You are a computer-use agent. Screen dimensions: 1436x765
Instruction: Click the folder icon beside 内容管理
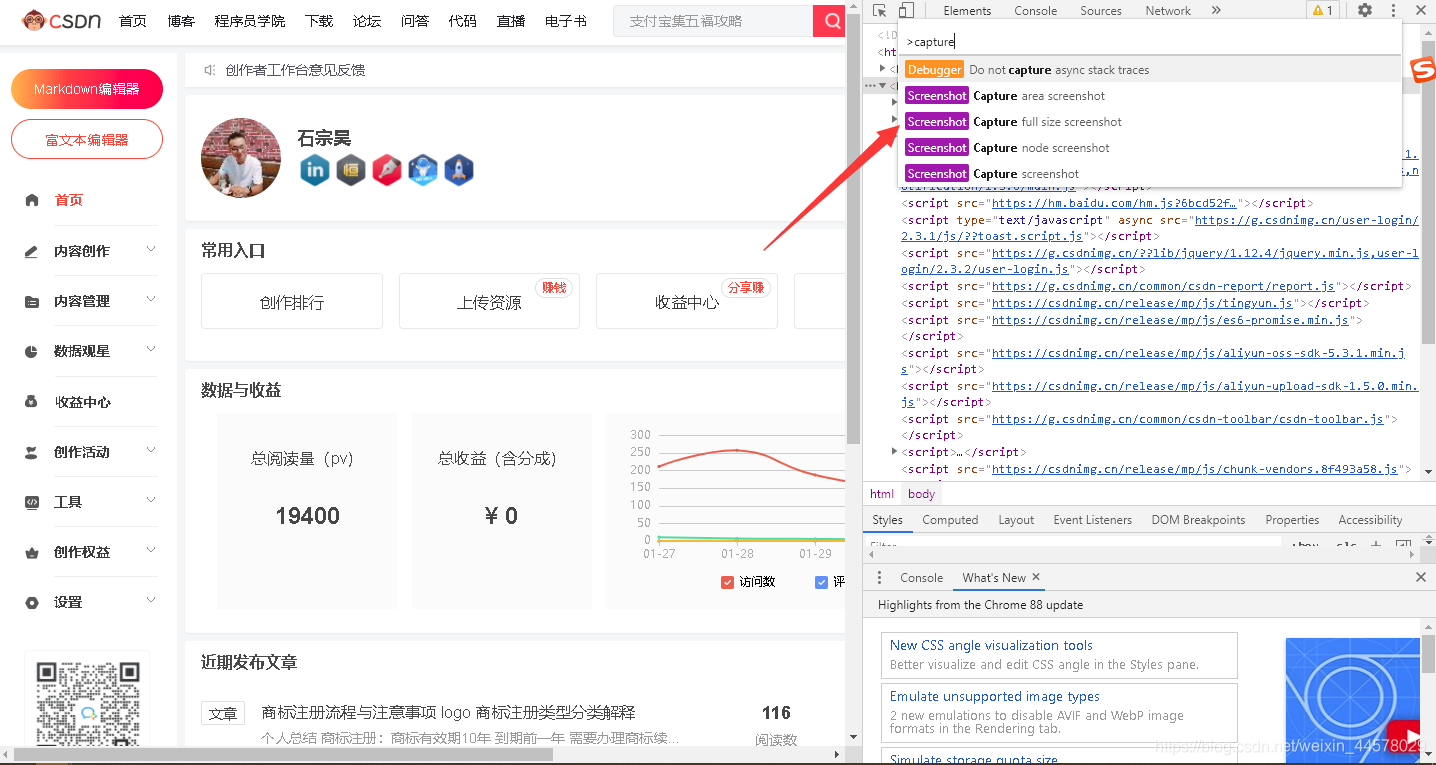(x=32, y=301)
